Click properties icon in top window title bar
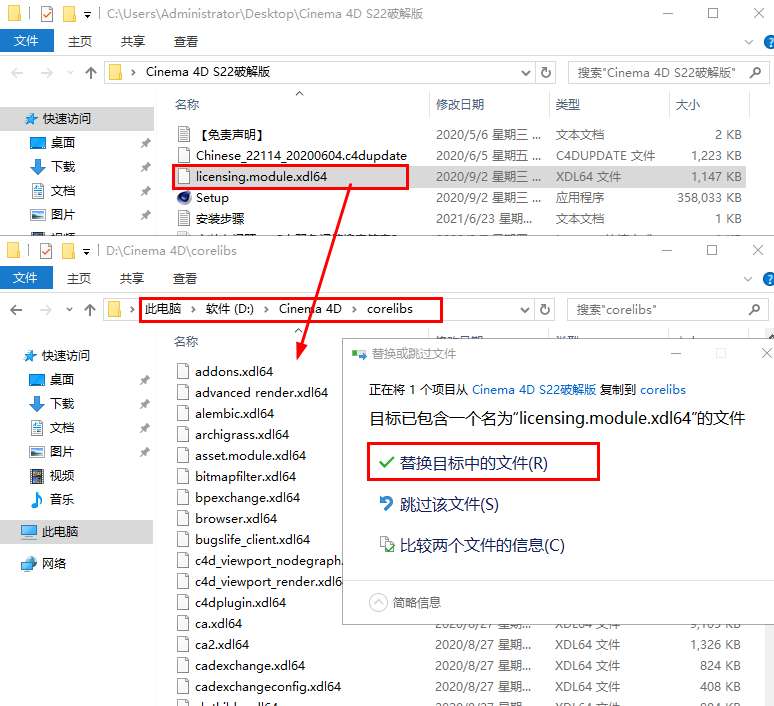774x706 pixels. (47, 14)
